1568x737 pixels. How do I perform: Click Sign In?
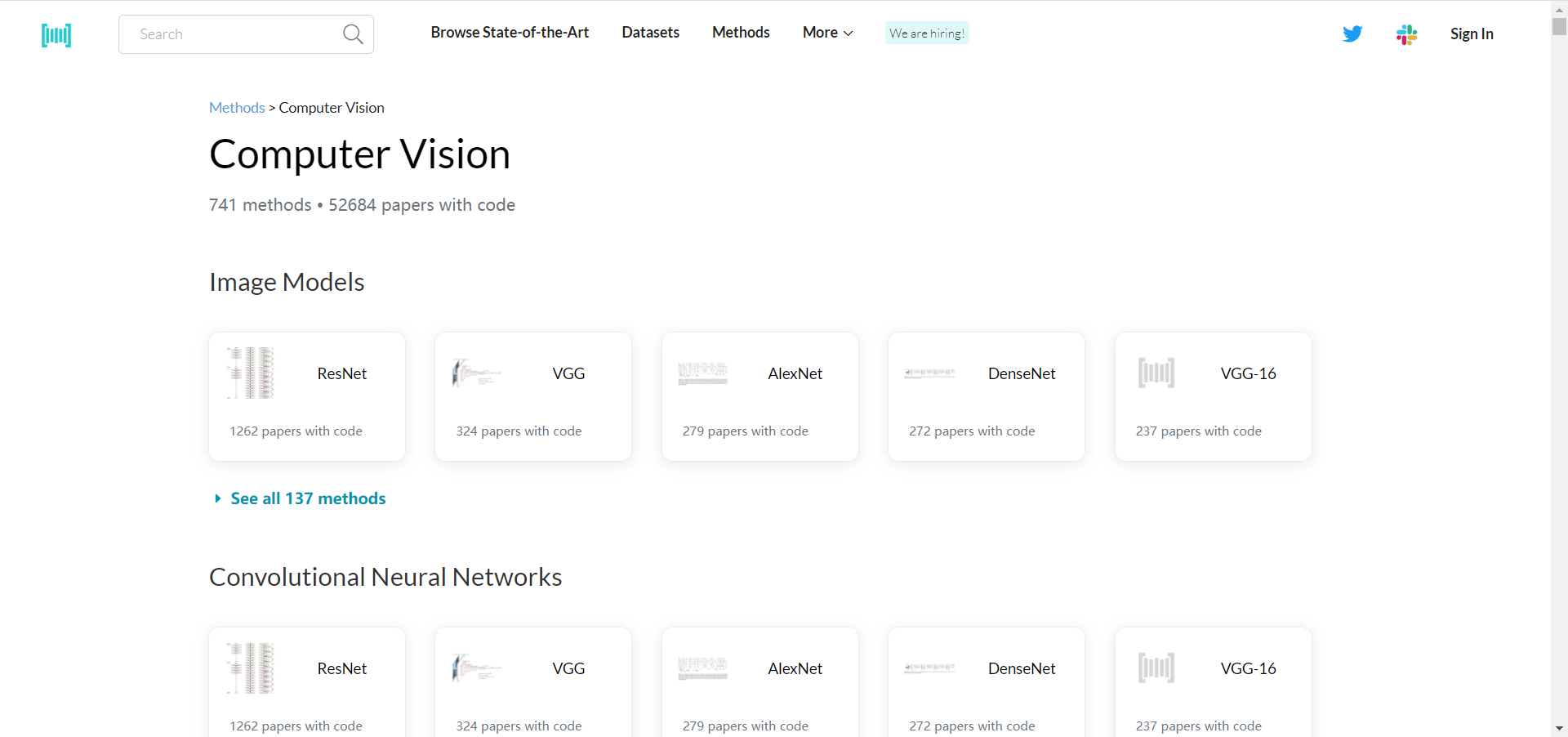click(x=1472, y=34)
